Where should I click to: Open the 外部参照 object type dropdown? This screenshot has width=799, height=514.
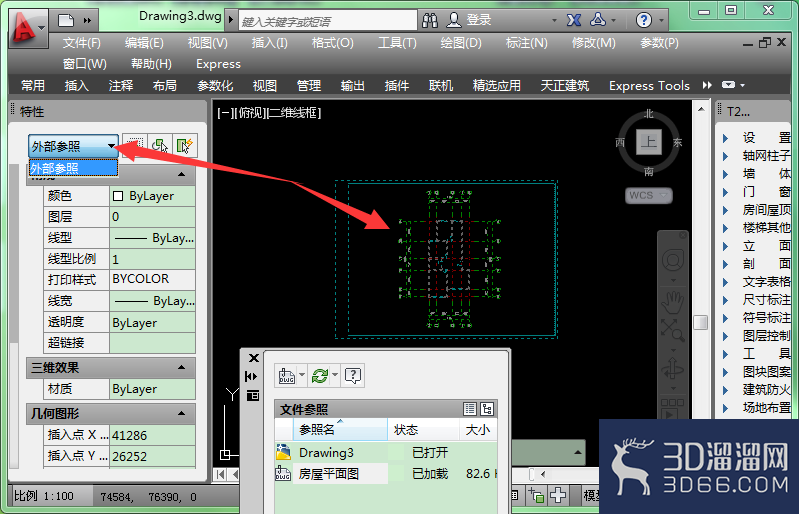pos(73,146)
